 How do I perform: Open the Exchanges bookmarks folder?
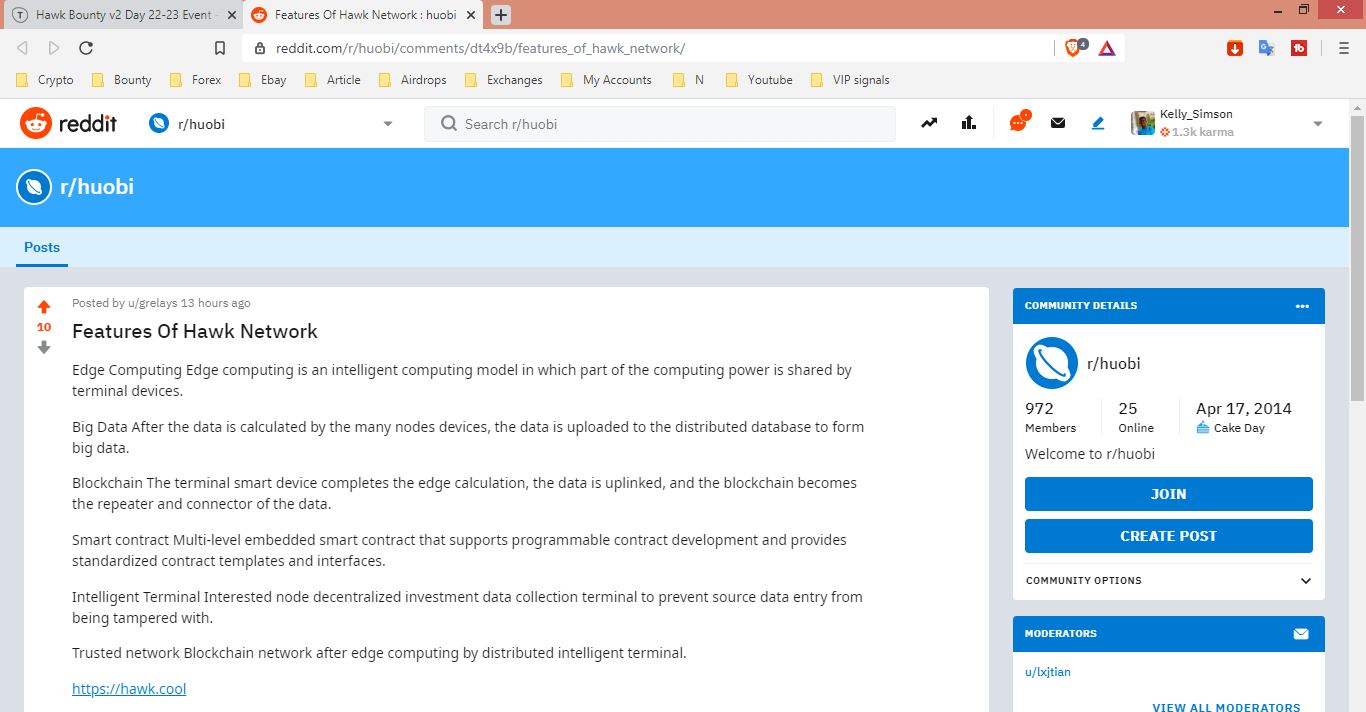pyautogui.click(x=503, y=80)
